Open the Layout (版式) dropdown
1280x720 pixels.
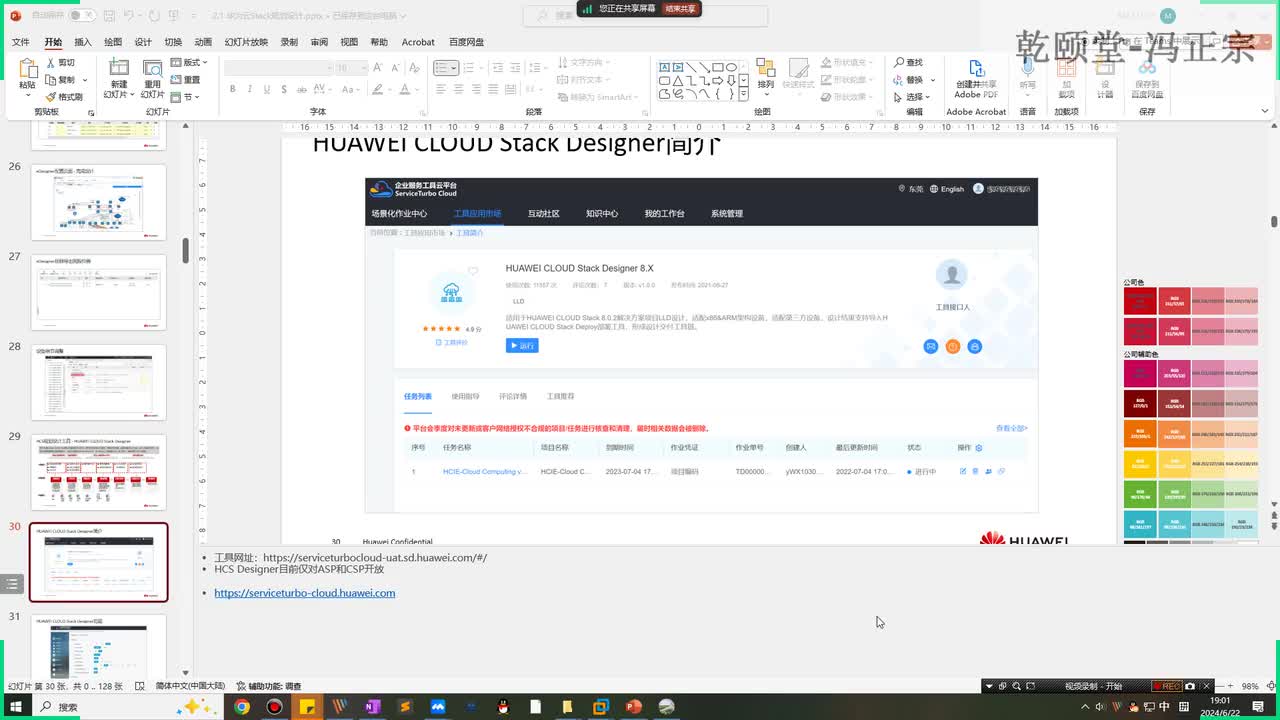click(190, 62)
